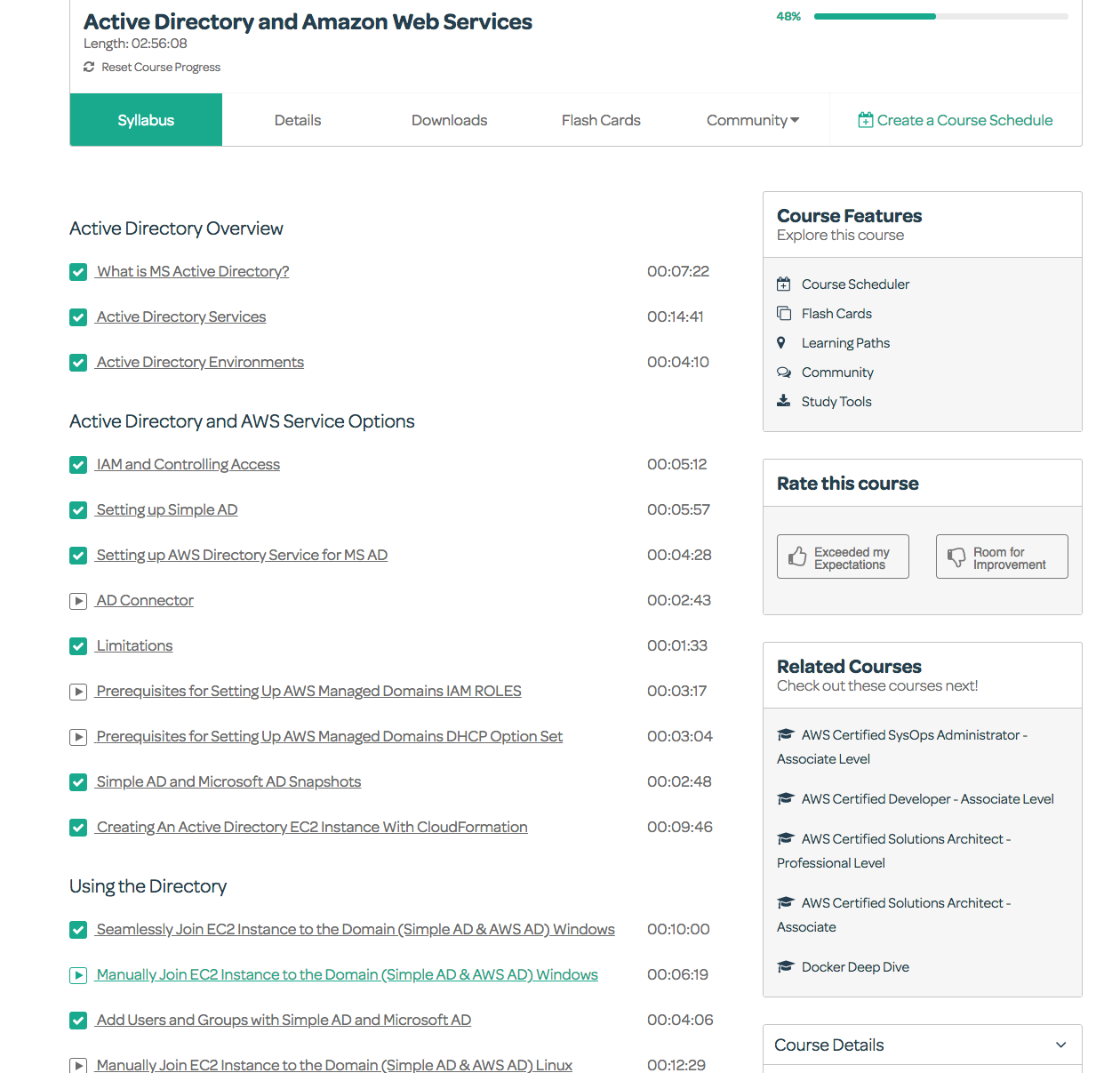Click Active Directory and AWS Service Options heading

pos(242,420)
